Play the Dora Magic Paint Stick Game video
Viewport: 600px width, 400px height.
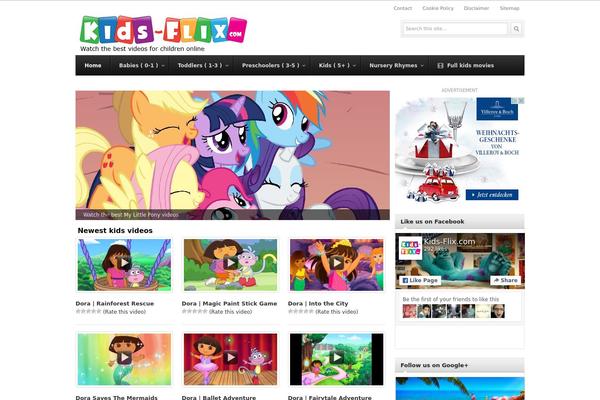(x=230, y=263)
